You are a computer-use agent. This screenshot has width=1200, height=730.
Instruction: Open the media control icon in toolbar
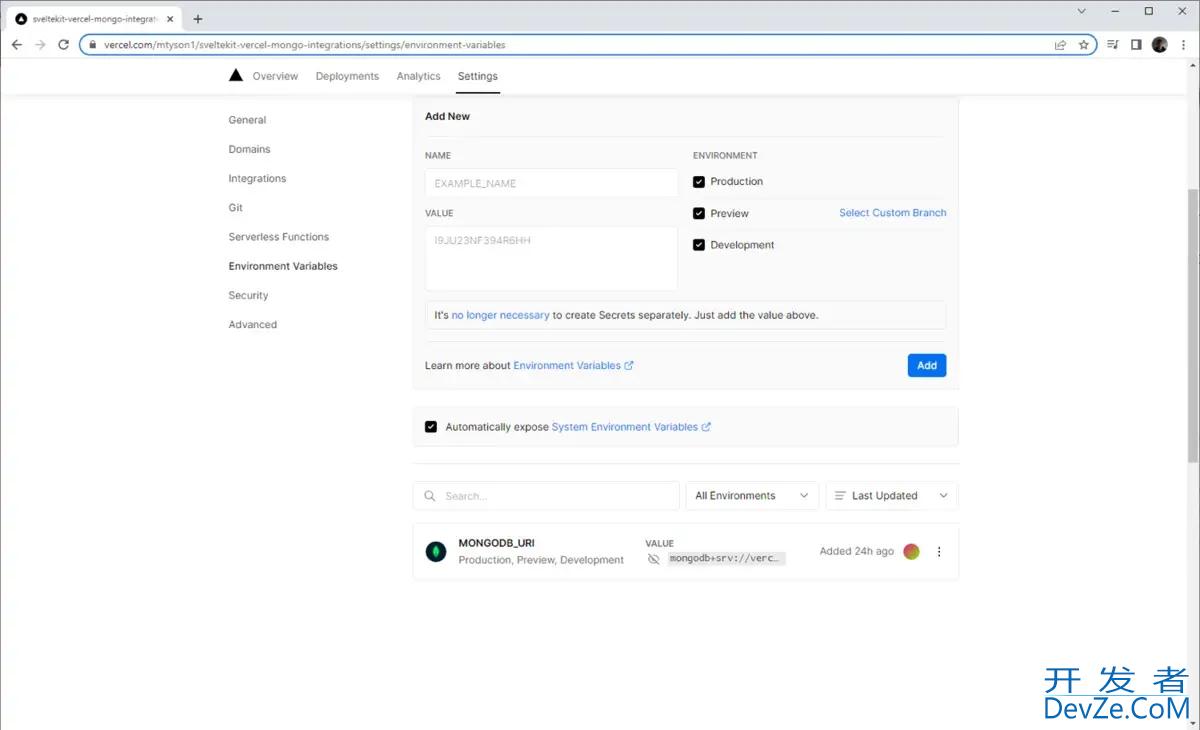(x=1113, y=45)
